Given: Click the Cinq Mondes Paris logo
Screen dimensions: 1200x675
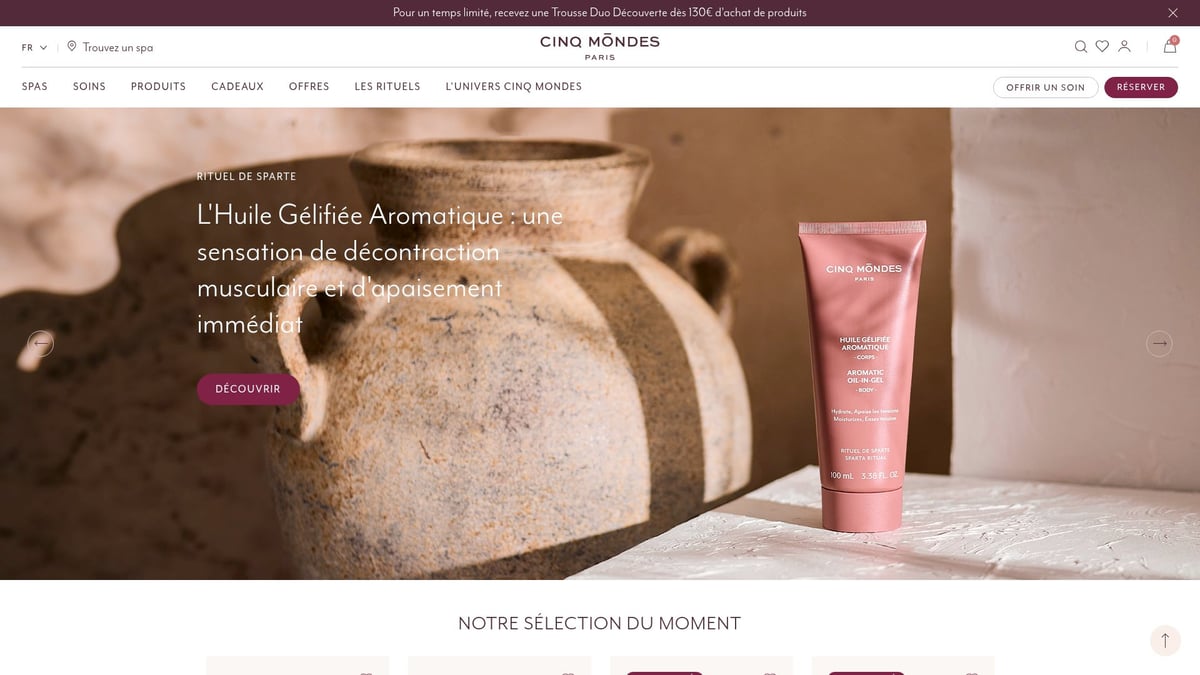Looking at the screenshot, I should (600, 47).
